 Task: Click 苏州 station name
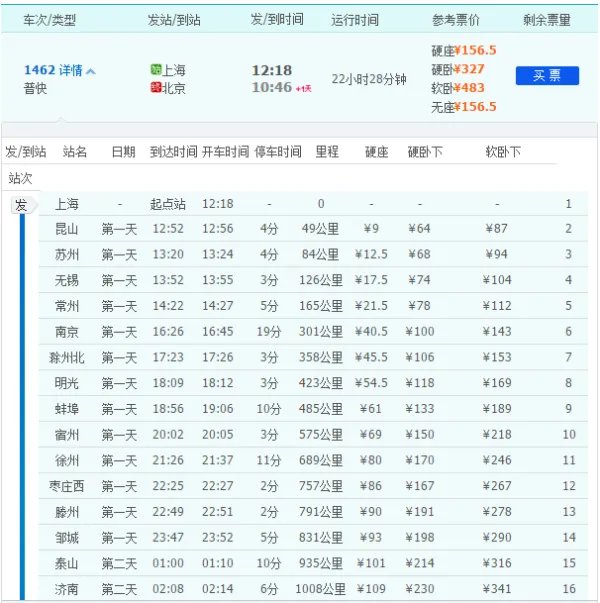point(67,255)
